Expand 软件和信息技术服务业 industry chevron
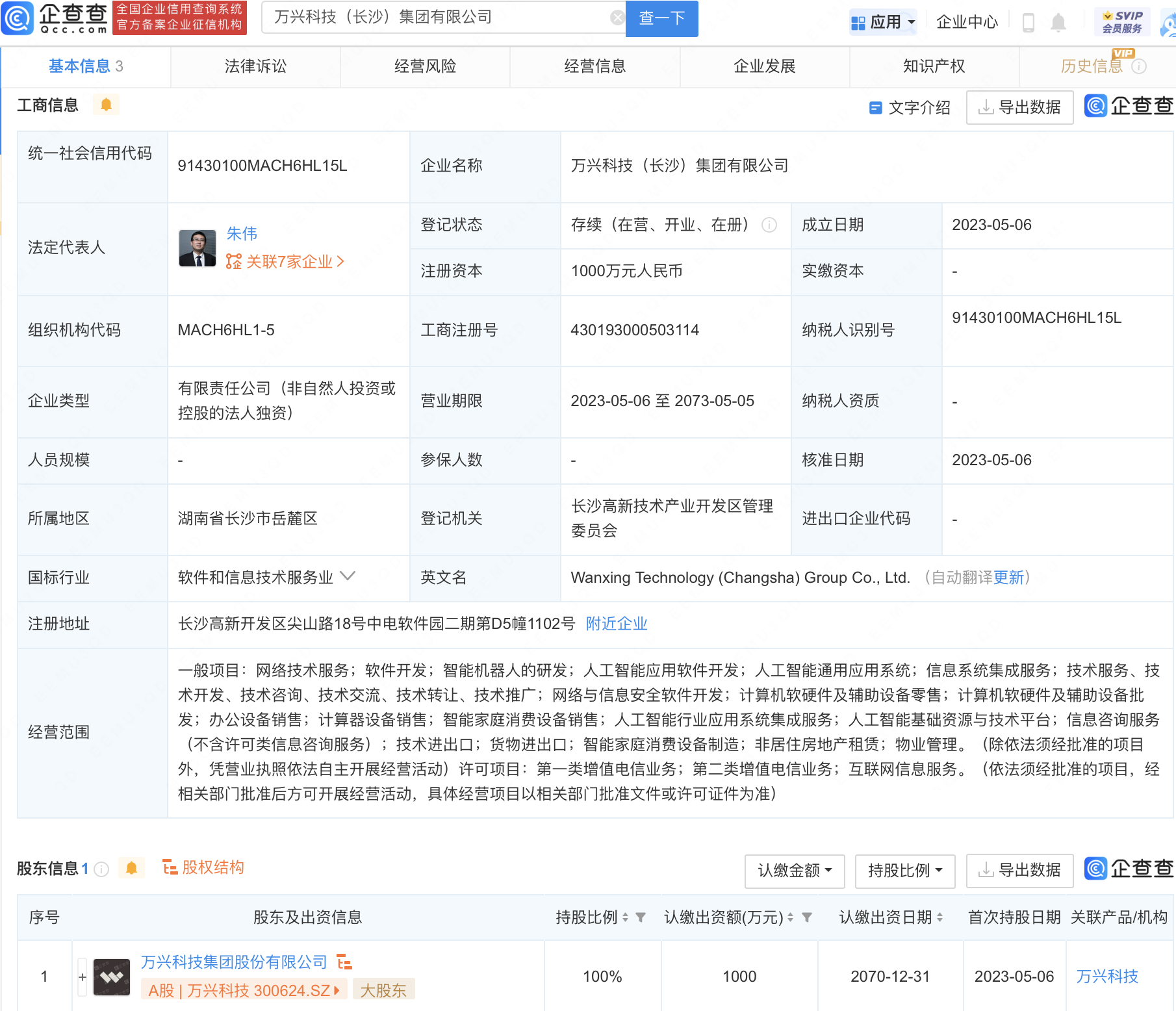Viewport: 1176px width, 1011px height. 348,576
